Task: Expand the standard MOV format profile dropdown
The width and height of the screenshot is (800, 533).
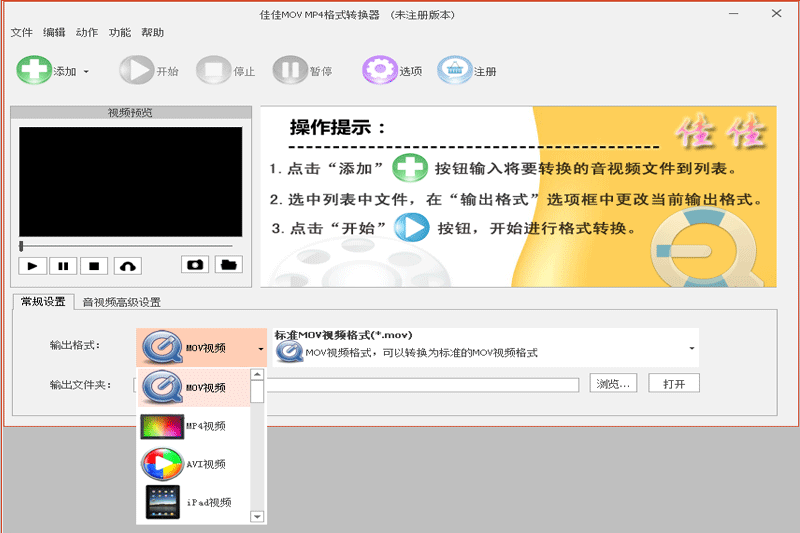Action: [x=691, y=348]
